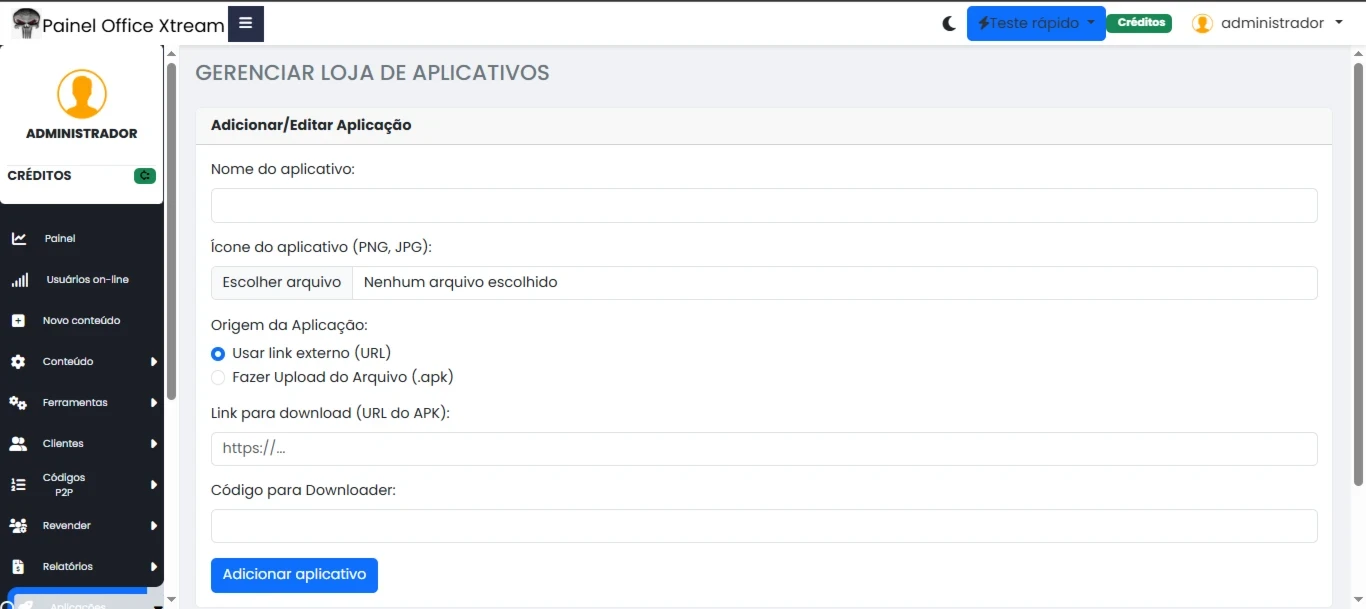This screenshot has height=609, width=1366.
Task: Click the green credits refresh icon
Action: coord(145,176)
